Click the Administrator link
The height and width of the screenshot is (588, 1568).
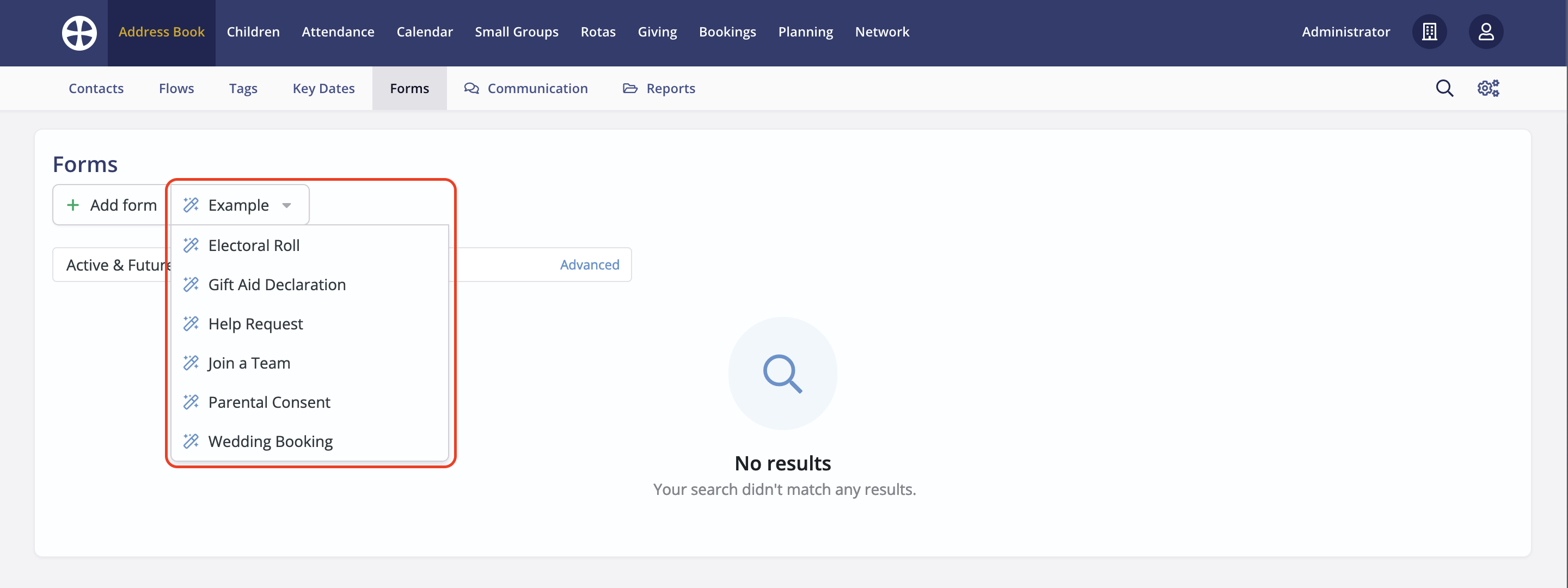coord(1346,32)
